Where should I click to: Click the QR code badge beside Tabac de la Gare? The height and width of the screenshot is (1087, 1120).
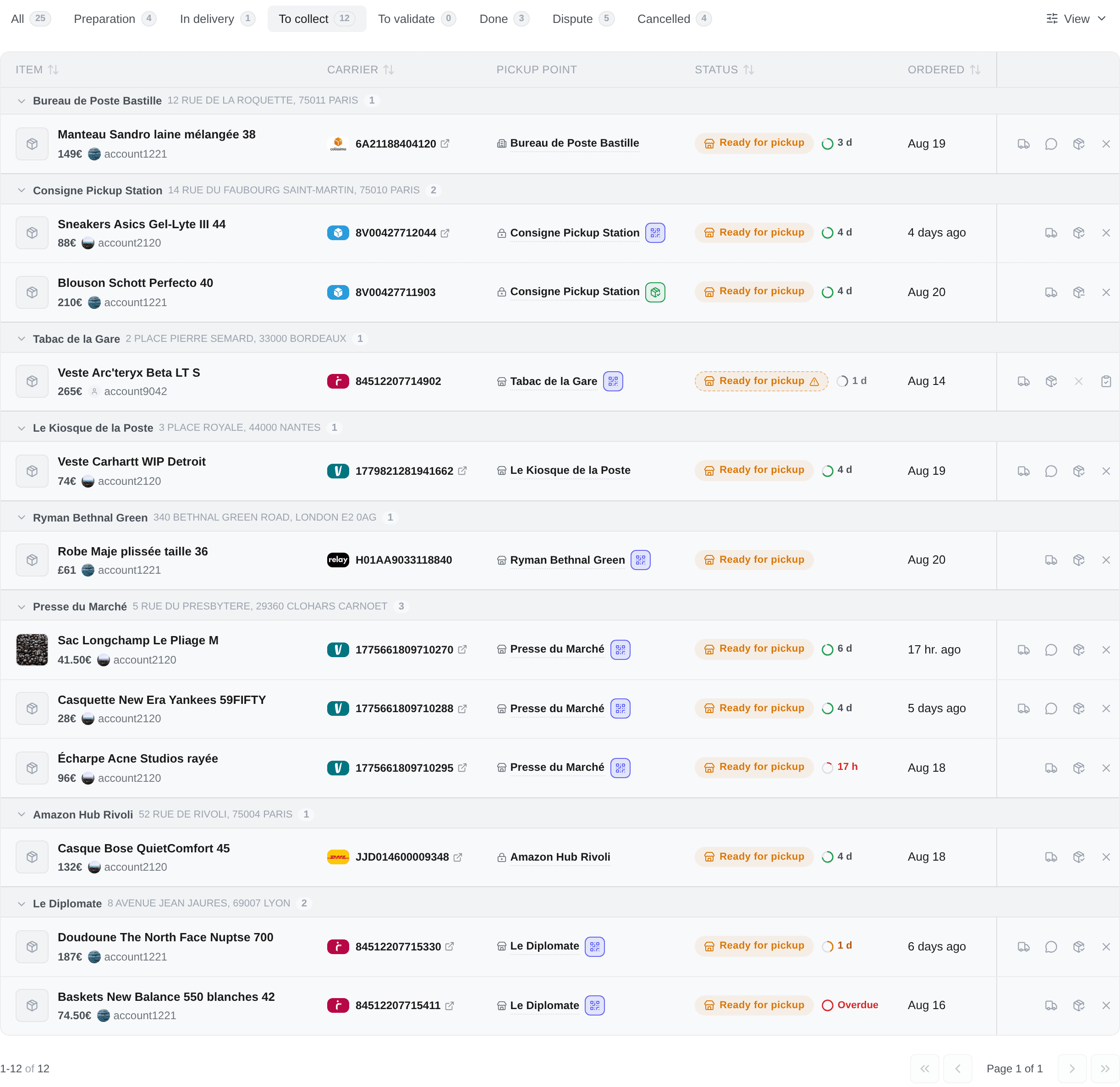point(613,381)
